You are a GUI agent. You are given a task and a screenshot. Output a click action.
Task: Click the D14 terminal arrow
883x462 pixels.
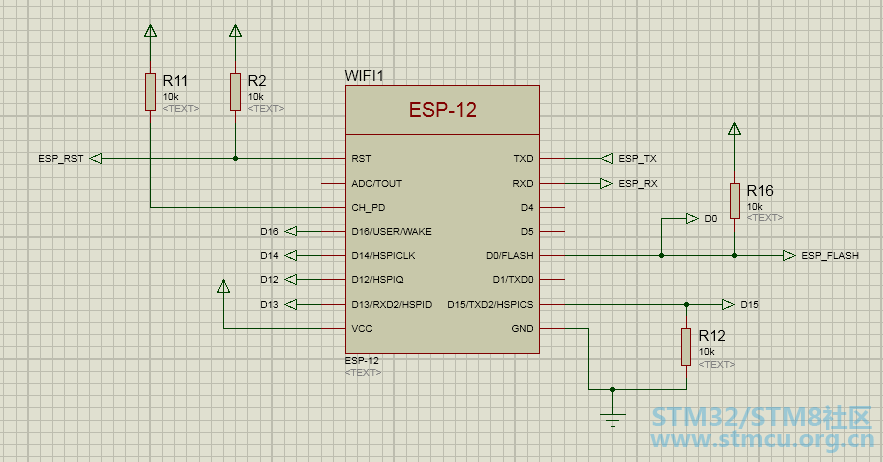point(291,256)
